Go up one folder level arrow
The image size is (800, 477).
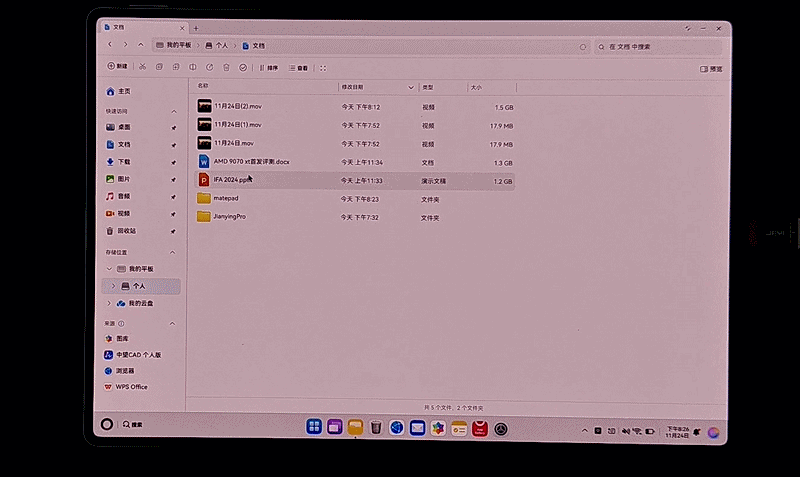141,45
